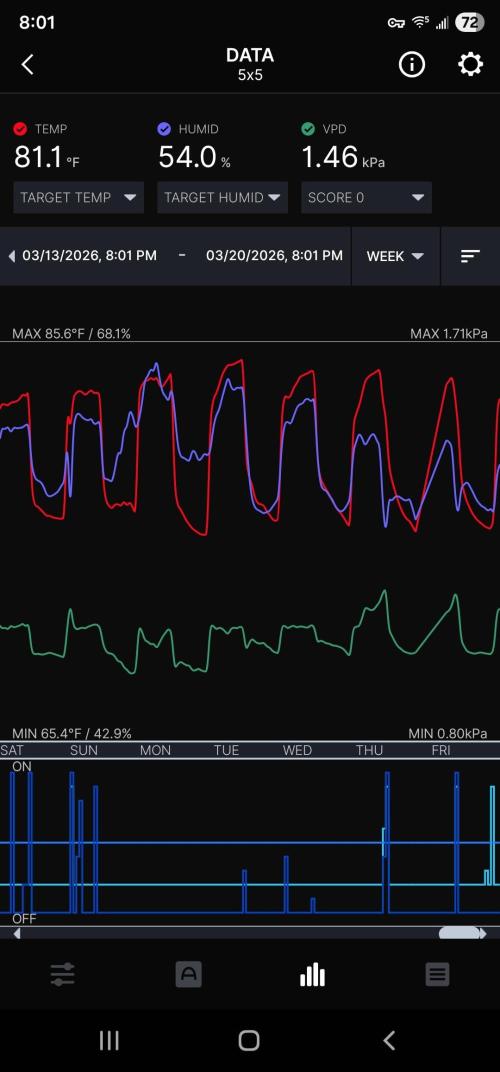This screenshot has height=1072, width=500.
Task: Open the settings gear icon
Action: pos(470,65)
